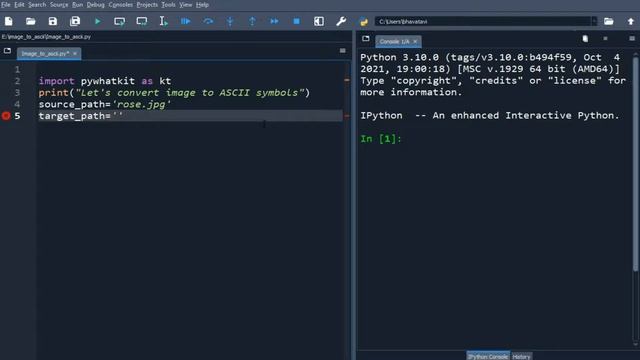Click the In [1]: console prompt
Viewport: 640px width, 360px height.
pyautogui.click(x=381, y=139)
